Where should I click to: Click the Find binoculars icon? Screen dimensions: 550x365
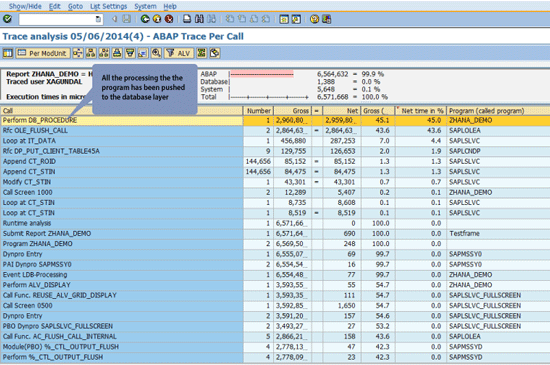pos(199,19)
